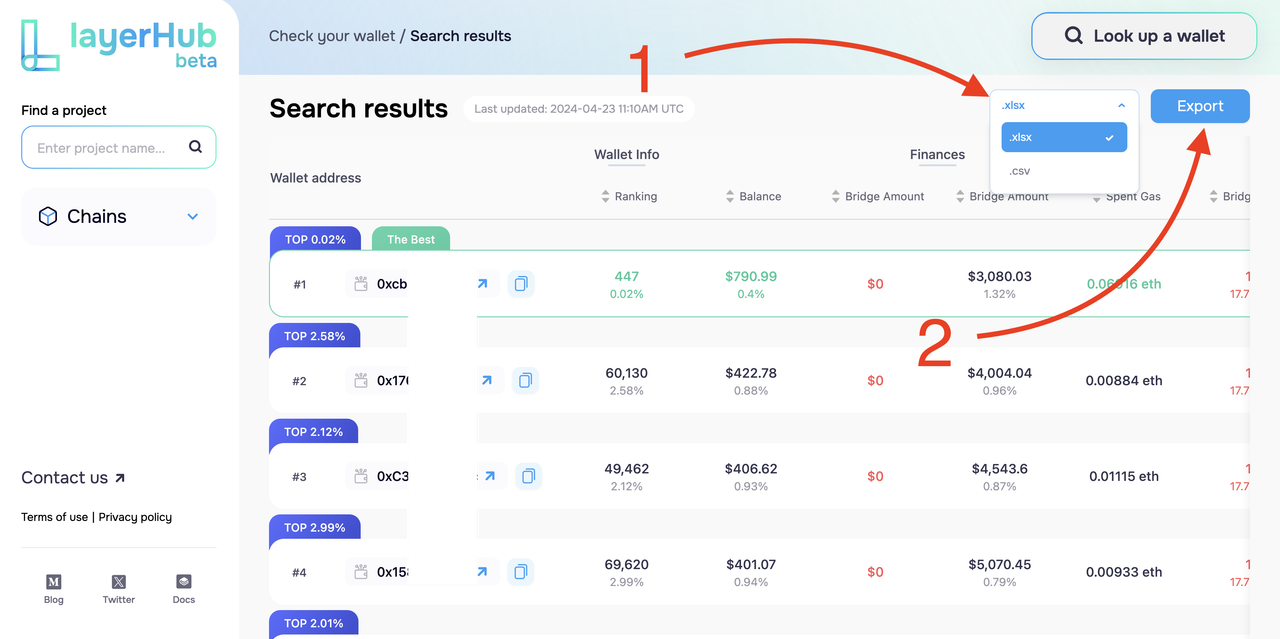Open the Docs icon in sidebar
The width and height of the screenshot is (1280, 639).
pyautogui.click(x=184, y=581)
